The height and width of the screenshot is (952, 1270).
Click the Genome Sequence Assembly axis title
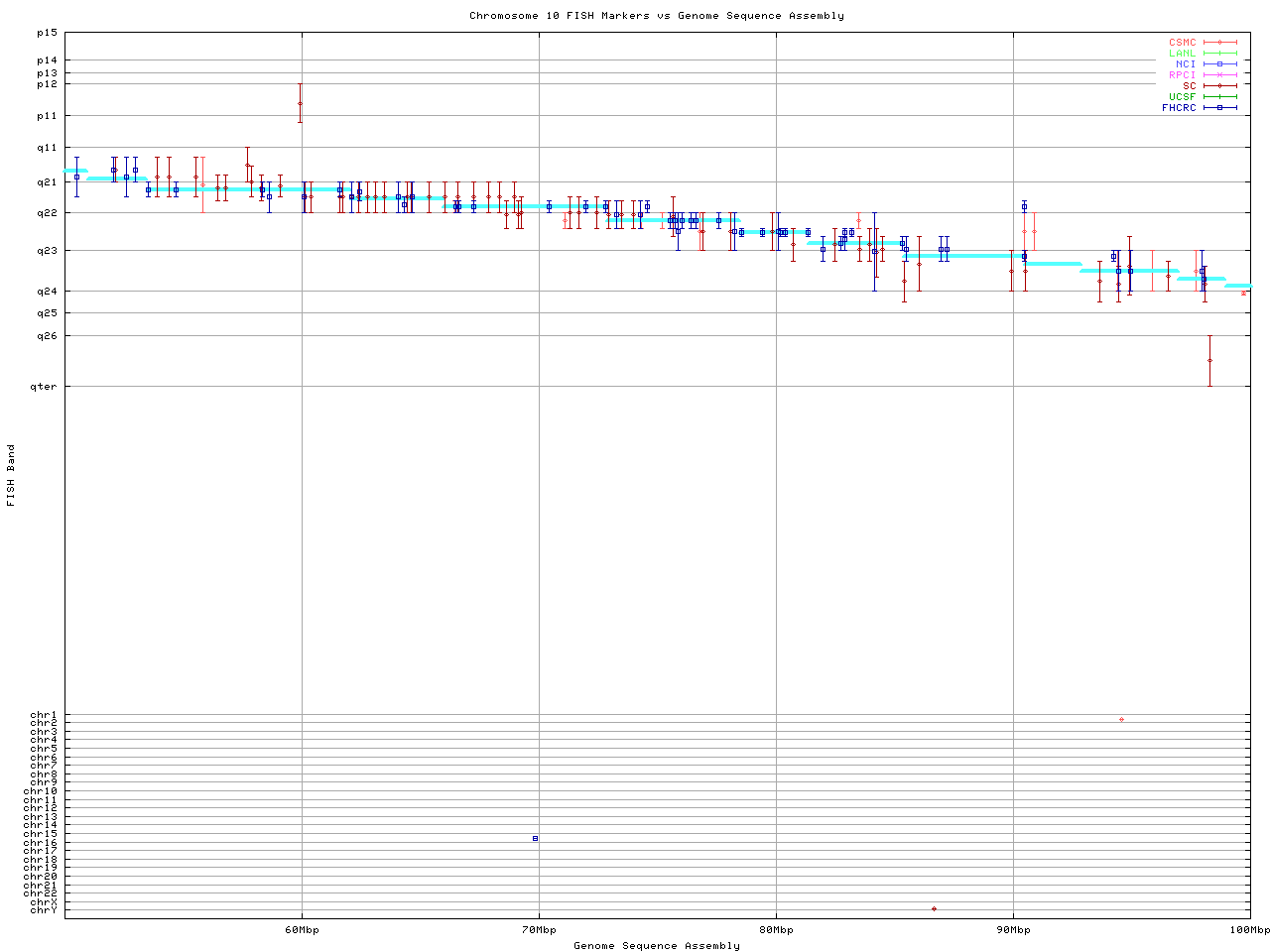pos(657,945)
